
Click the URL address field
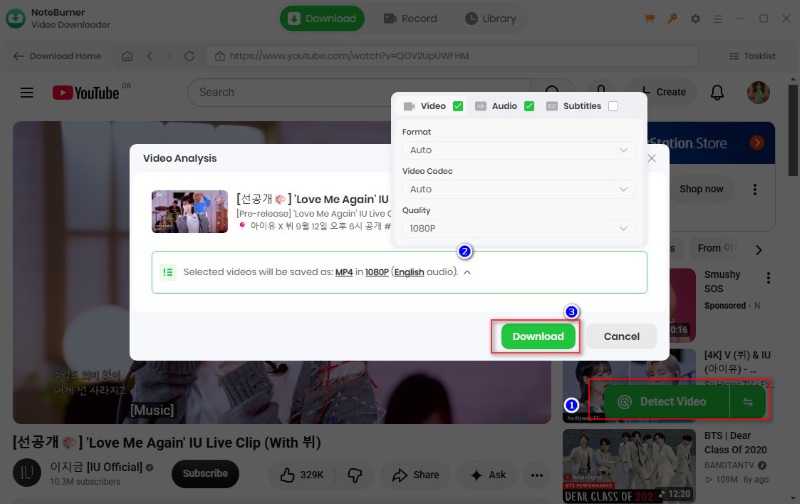tap(452, 56)
